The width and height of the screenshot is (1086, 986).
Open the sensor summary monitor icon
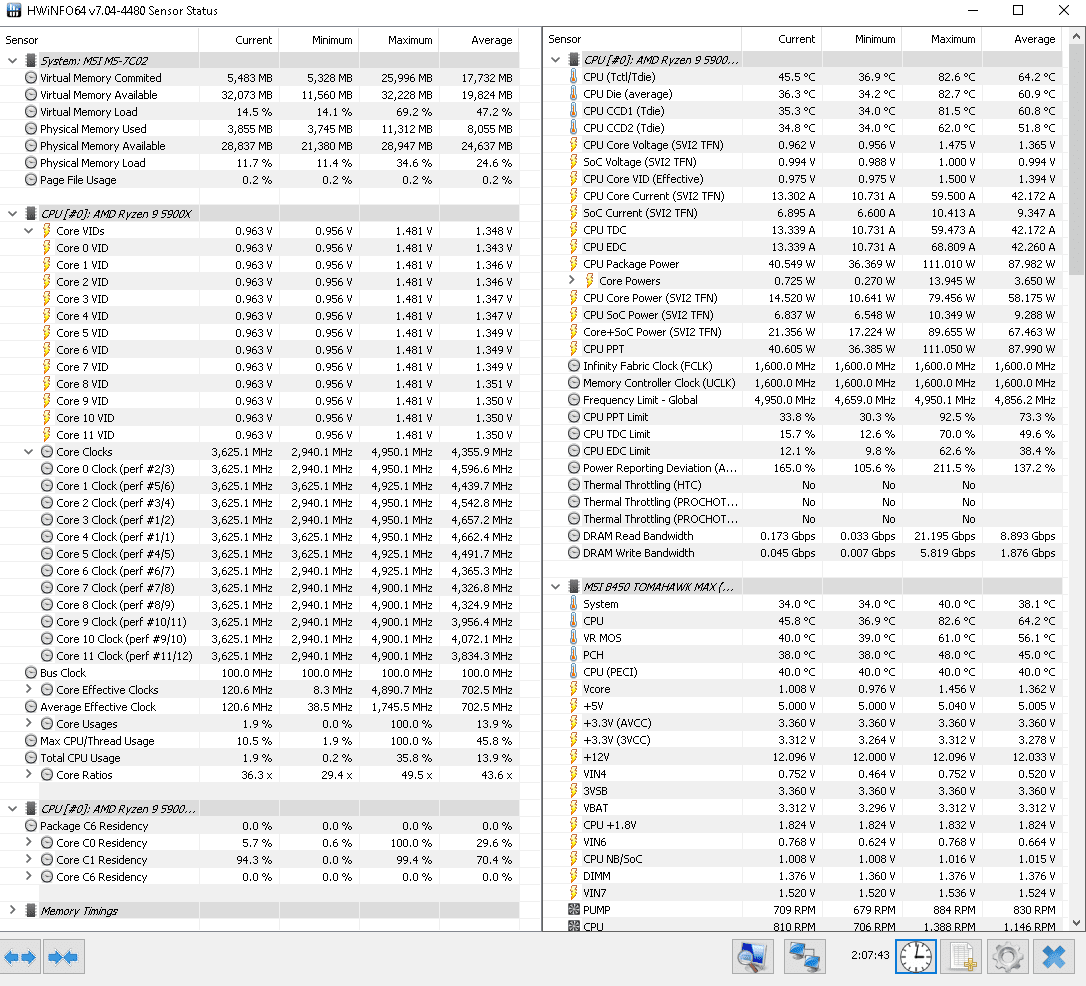[752, 957]
